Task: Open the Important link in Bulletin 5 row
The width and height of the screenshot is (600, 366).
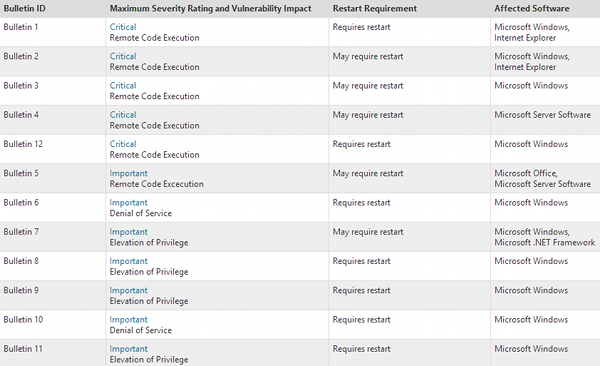Action: [129, 173]
